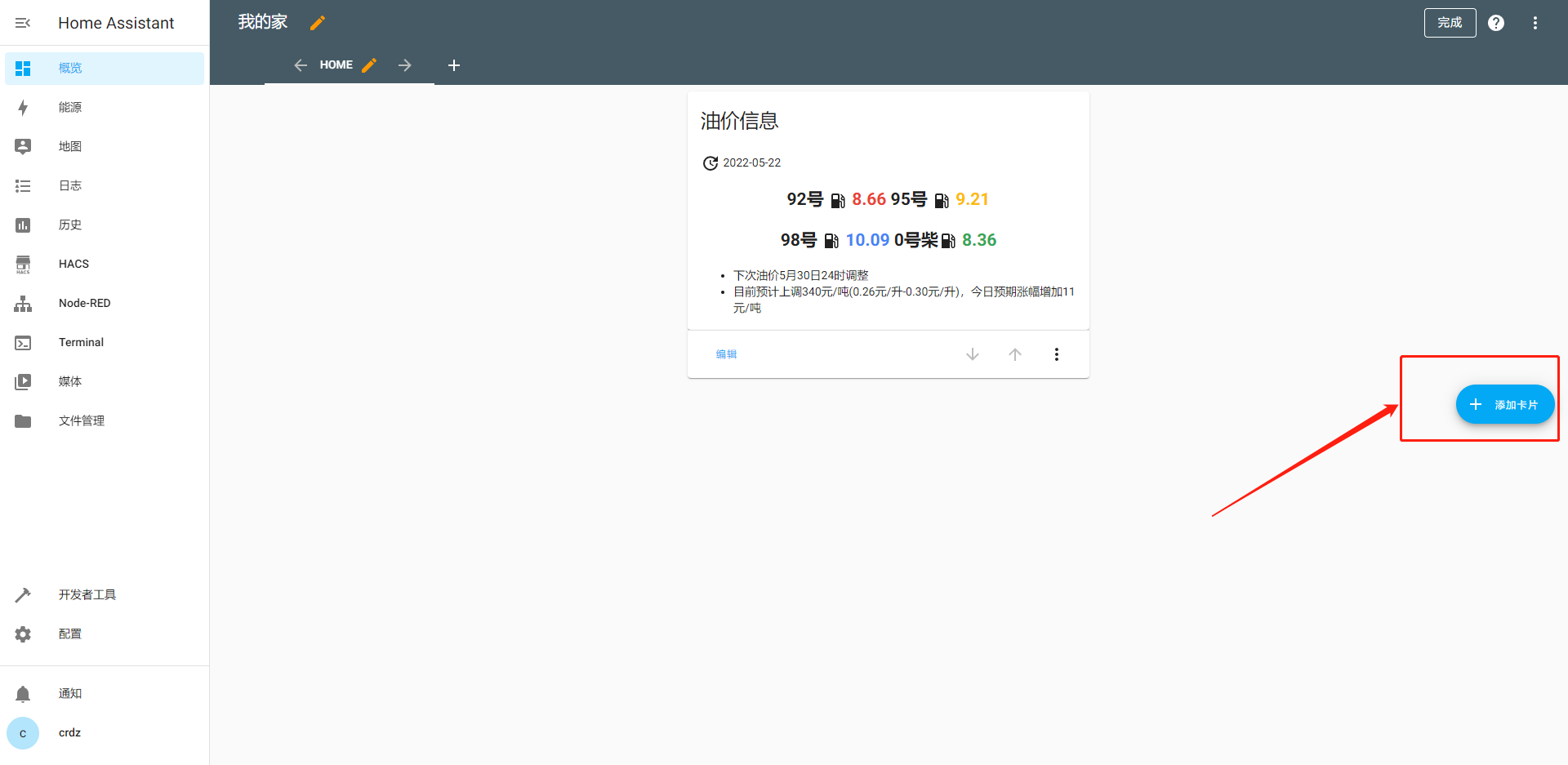This screenshot has height=765, width=1568.
Task: Open the crdz user profile
Action: tap(69, 732)
